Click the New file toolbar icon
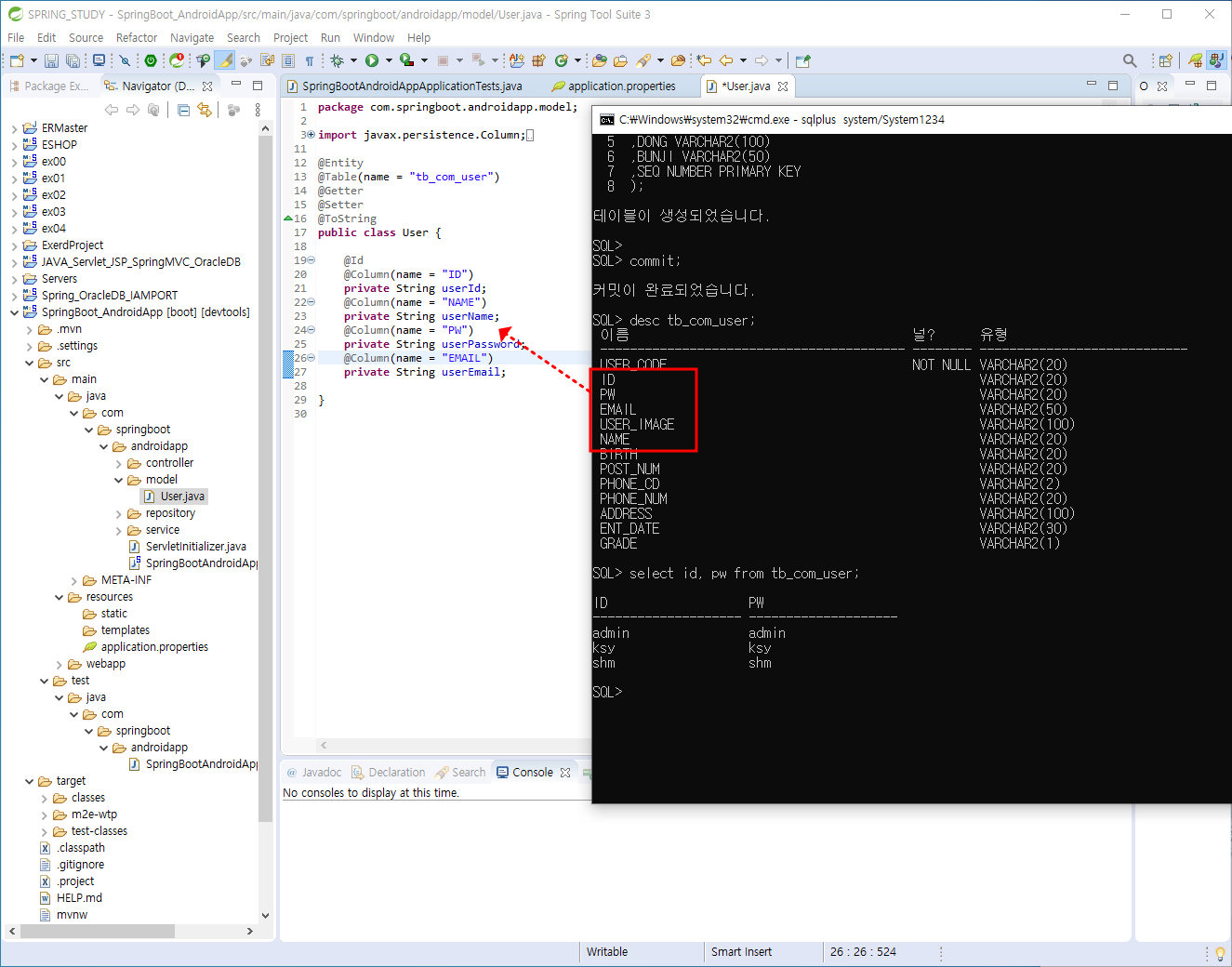 pyautogui.click(x=17, y=60)
